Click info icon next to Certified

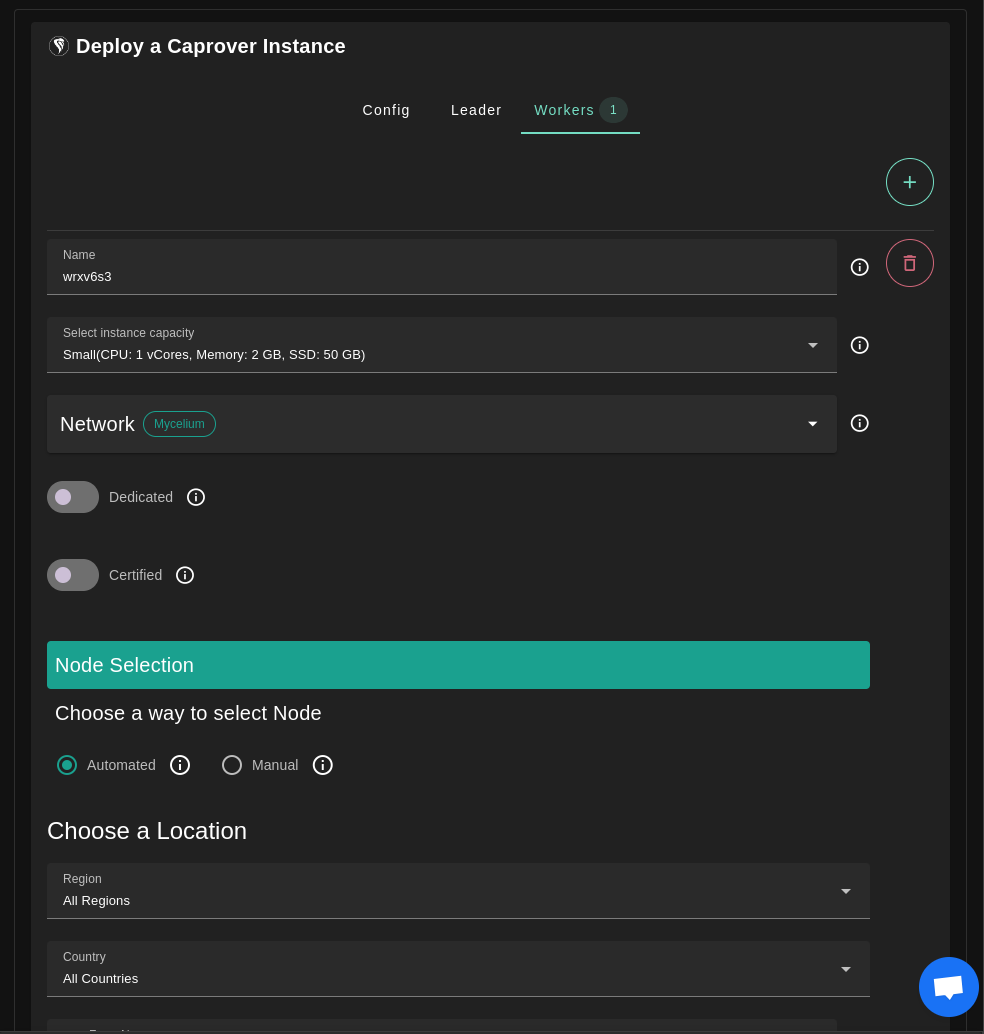pyautogui.click(x=185, y=575)
